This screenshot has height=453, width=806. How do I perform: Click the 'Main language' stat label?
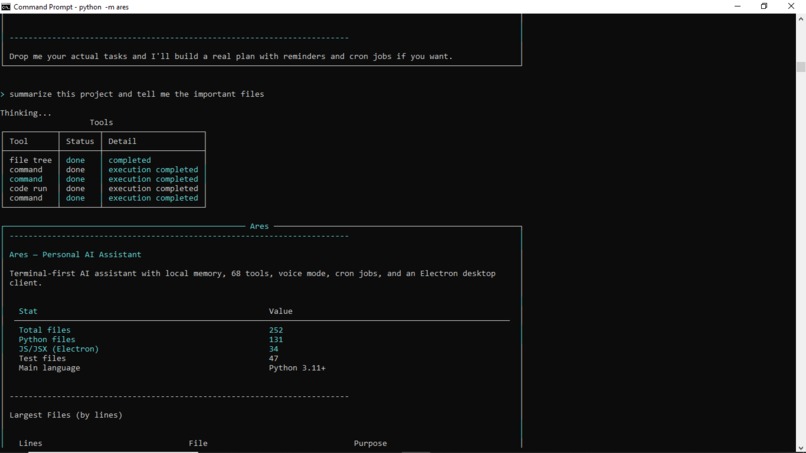(49, 368)
